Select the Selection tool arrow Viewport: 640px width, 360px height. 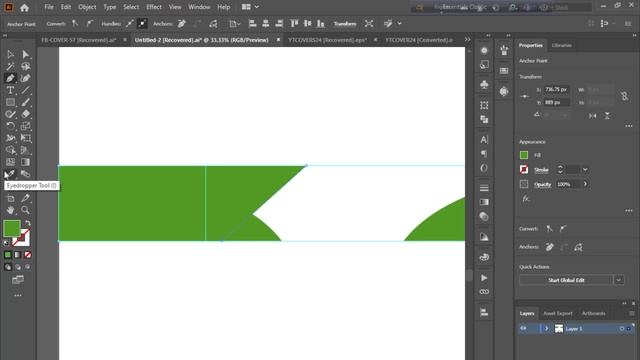click(x=11, y=54)
